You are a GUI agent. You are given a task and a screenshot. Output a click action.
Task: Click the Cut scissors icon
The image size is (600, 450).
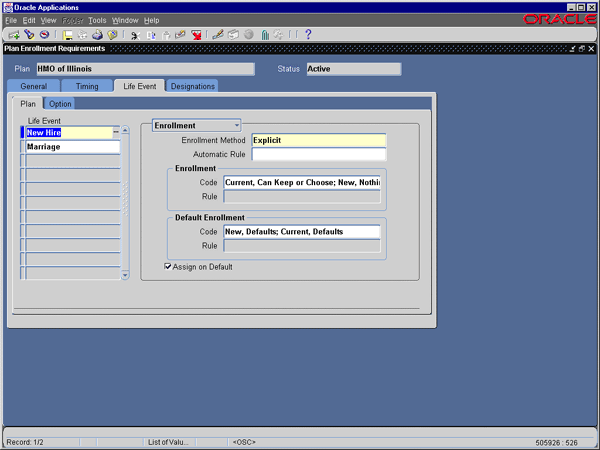pos(135,35)
